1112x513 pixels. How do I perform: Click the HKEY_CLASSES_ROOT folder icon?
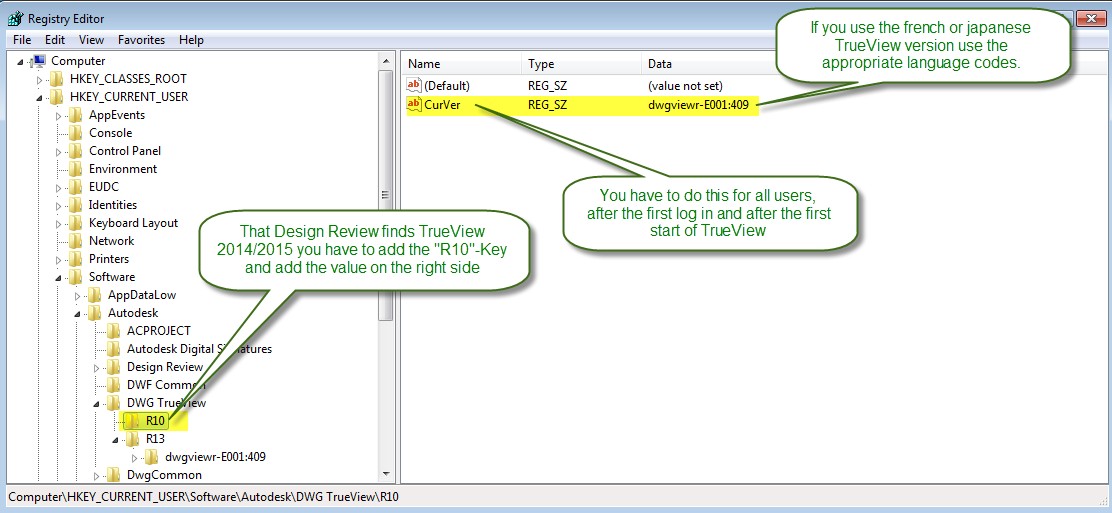tap(57, 79)
